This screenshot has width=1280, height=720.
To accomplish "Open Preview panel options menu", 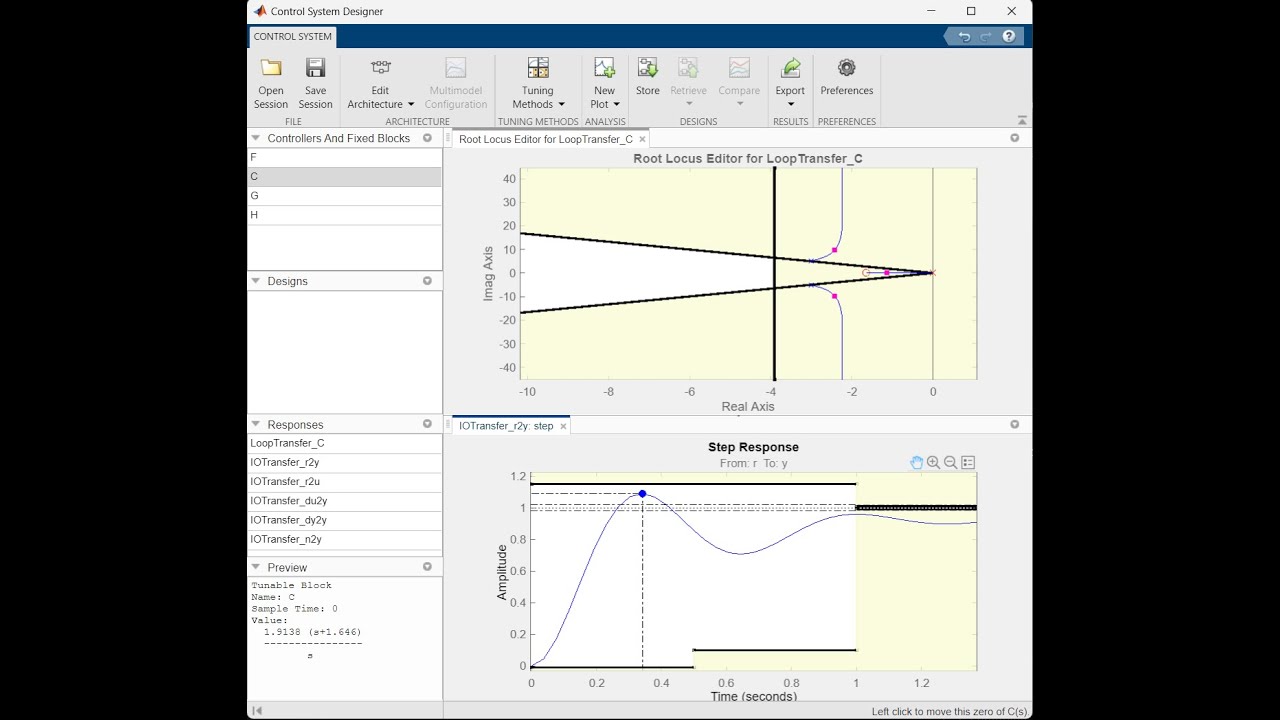I will point(428,567).
